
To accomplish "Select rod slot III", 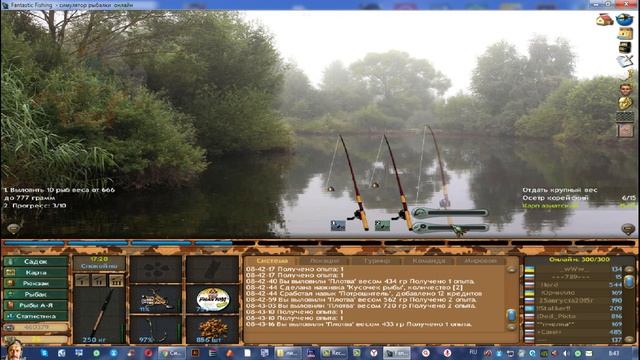I will tap(116, 280).
